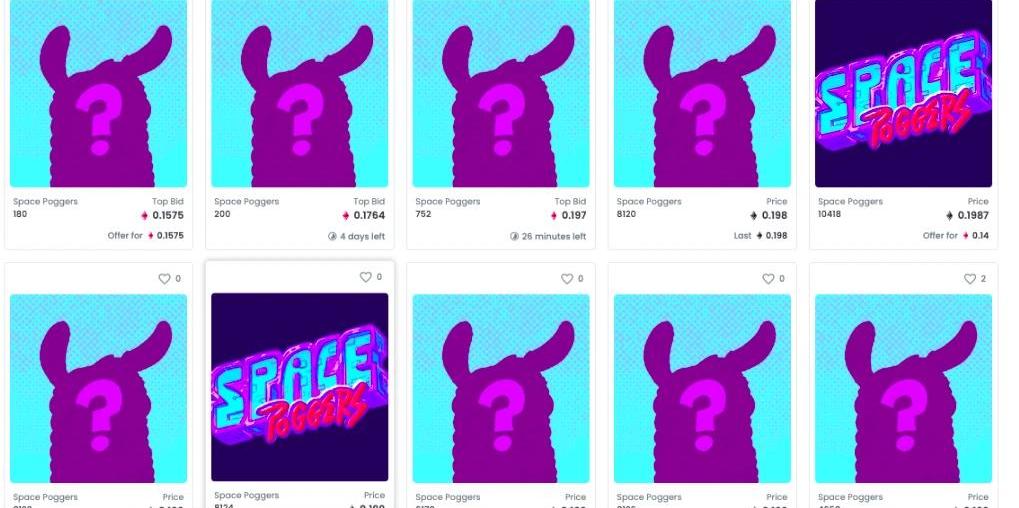Open the Space Poggers logo image for item 10418
The height and width of the screenshot is (508, 1019).
(903, 94)
